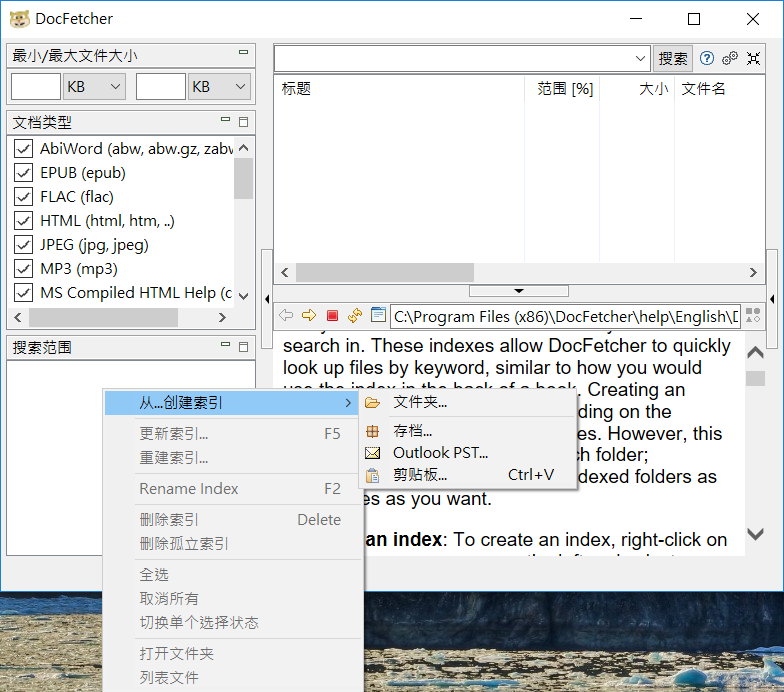Uncheck the EPUB (epub) file type

(24, 173)
